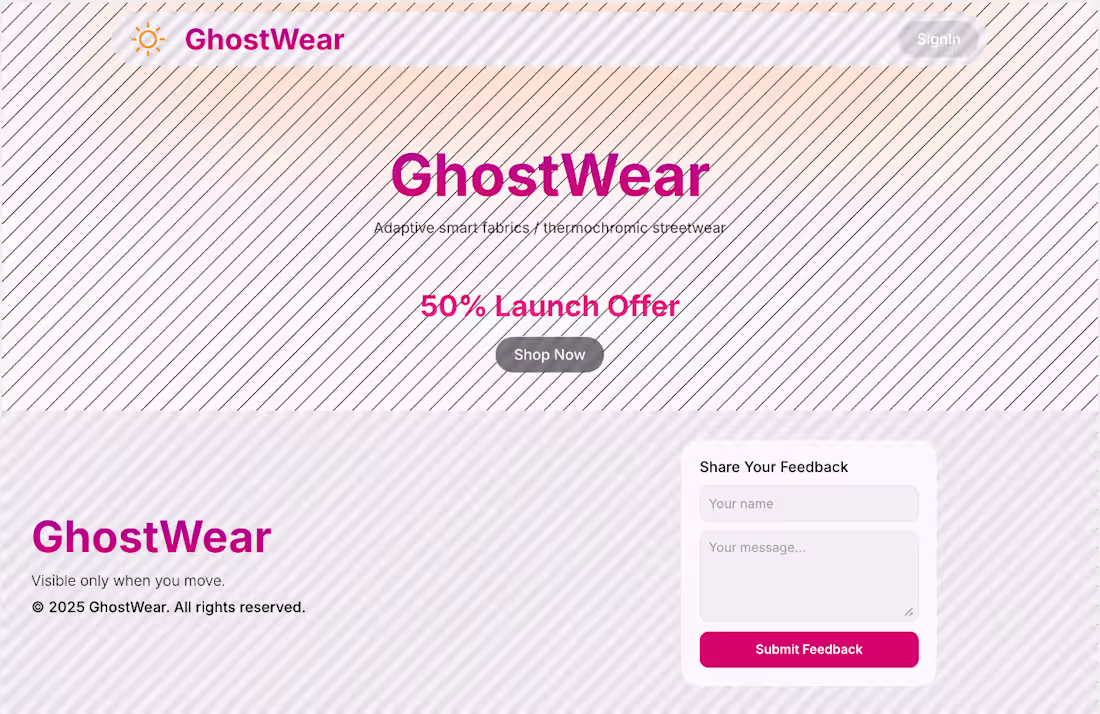Click the GhostWear navbar brand link
The image size is (1100, 714).
(x=264, y=39)
